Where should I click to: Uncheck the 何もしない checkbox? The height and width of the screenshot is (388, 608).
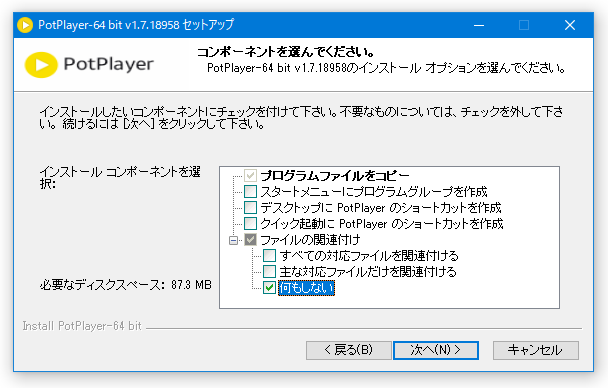(x=269, y=288)
